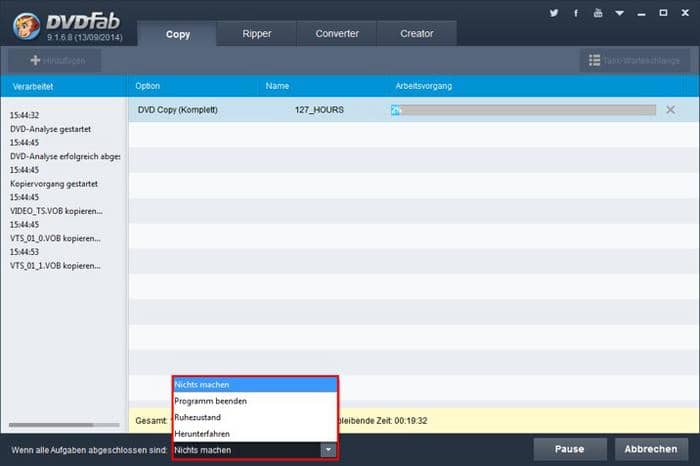
Task: Select log entry VIDEO_TS.VOB kopieren
Action: pyautogui.click(x=56, y=211)
